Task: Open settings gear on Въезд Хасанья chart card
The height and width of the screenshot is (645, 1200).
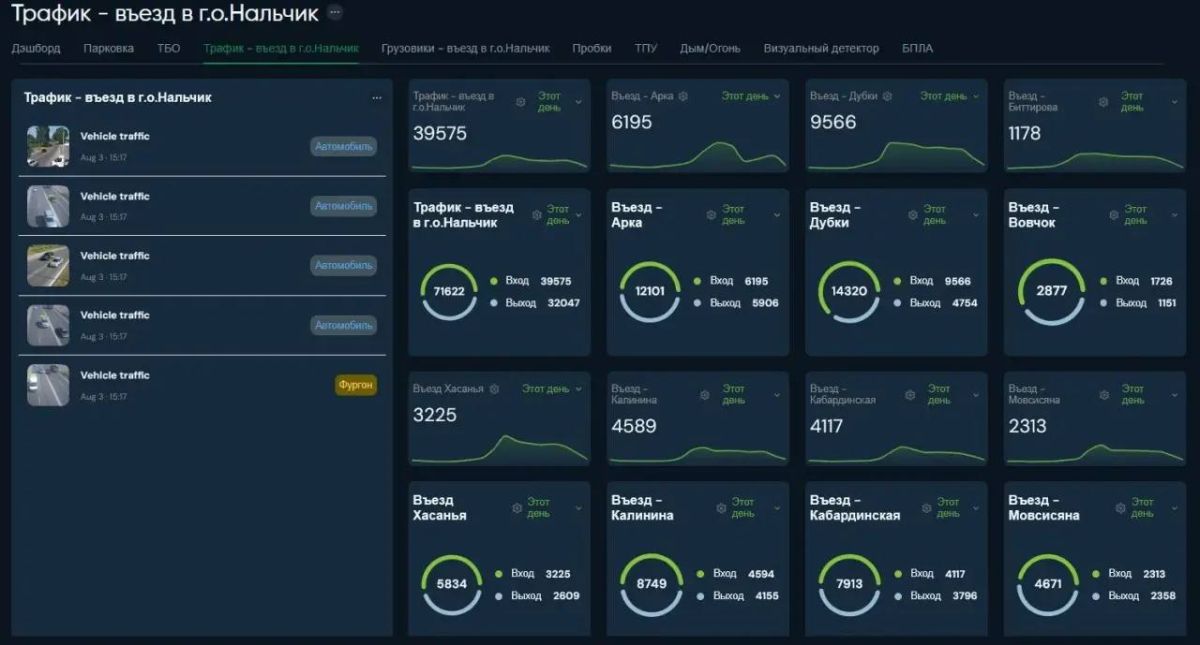Action: click(494, 389)
